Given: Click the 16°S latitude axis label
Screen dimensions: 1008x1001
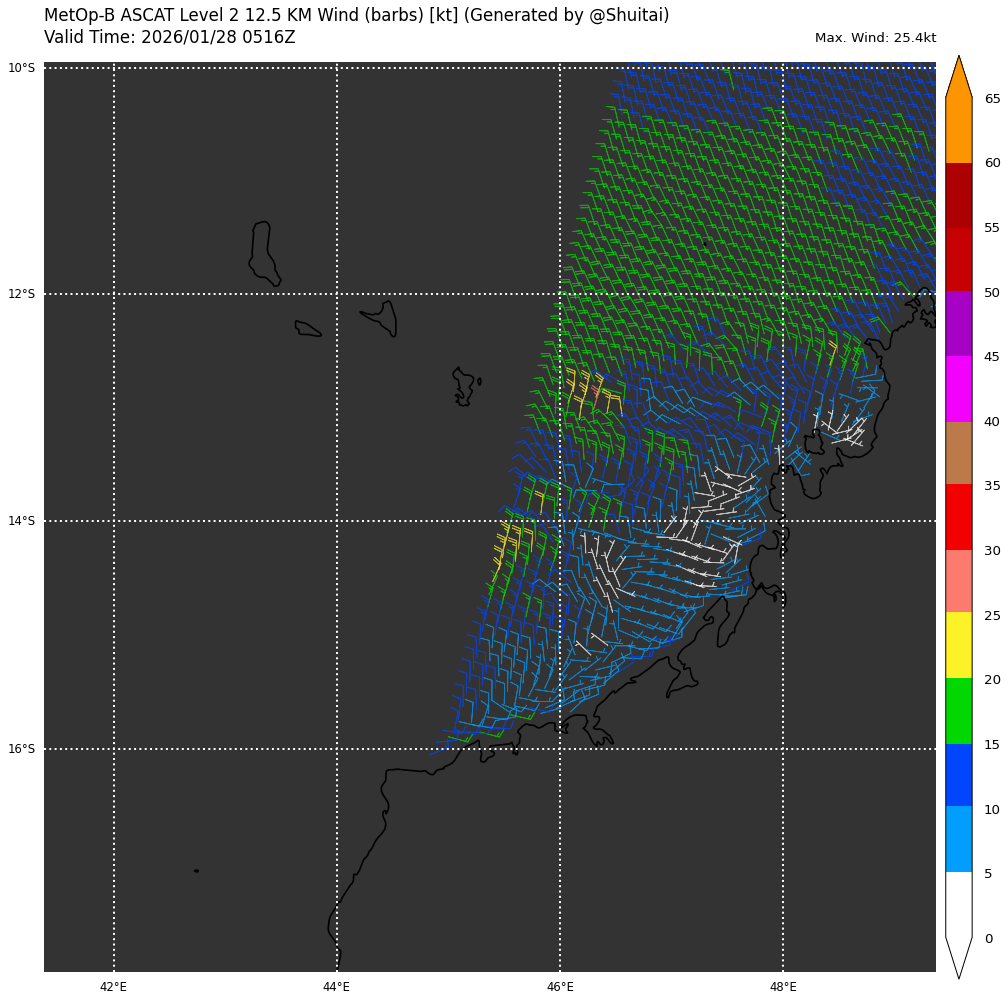Looking at the screenshot, I should click(x=21, y=749).
